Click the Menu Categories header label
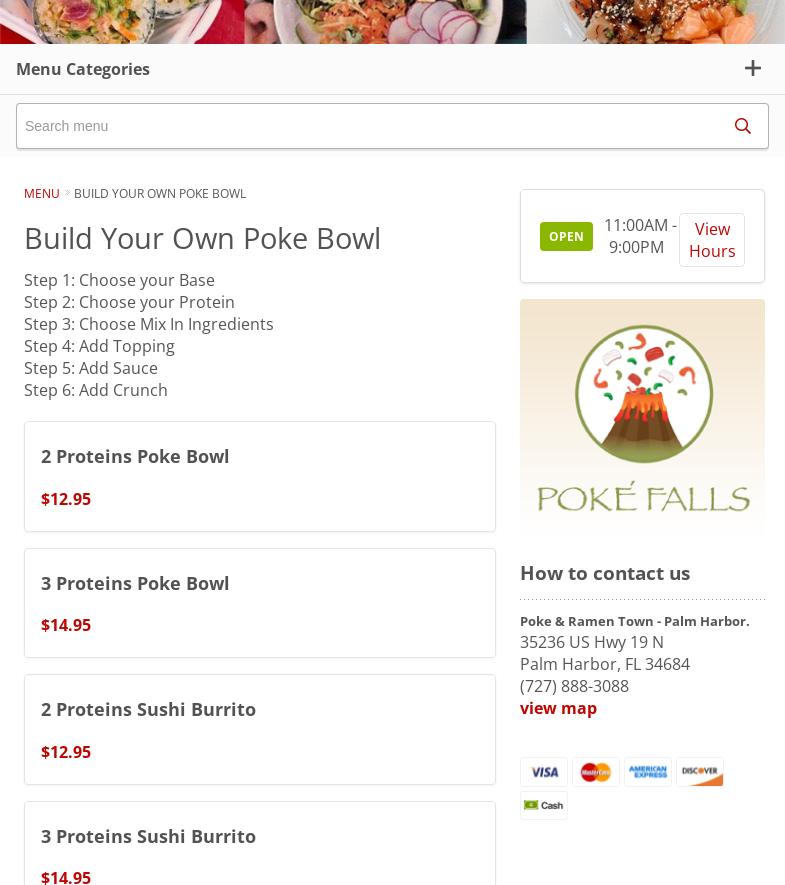The image size is (785, 885). click(83, 69)
